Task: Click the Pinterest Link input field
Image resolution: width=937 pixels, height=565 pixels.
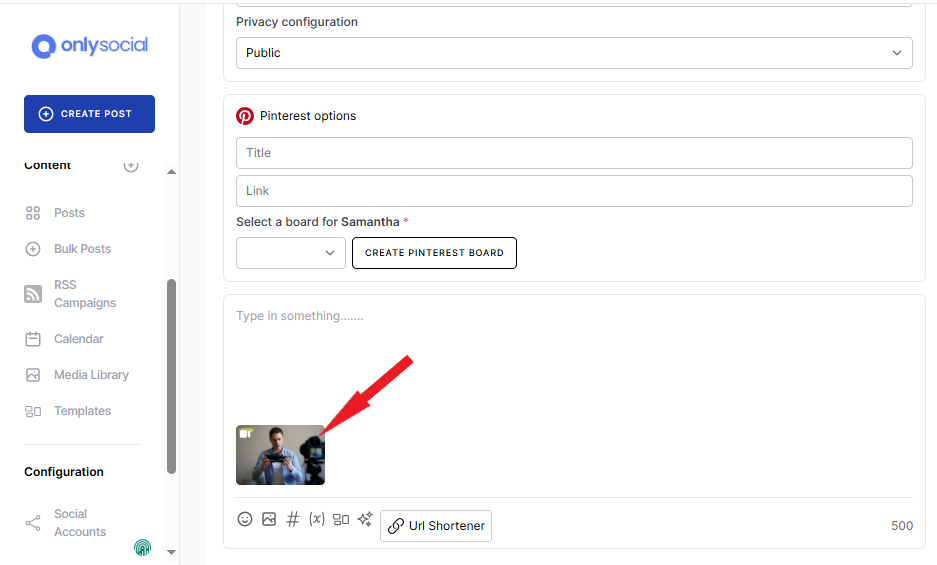Action: tap(574, 191)
